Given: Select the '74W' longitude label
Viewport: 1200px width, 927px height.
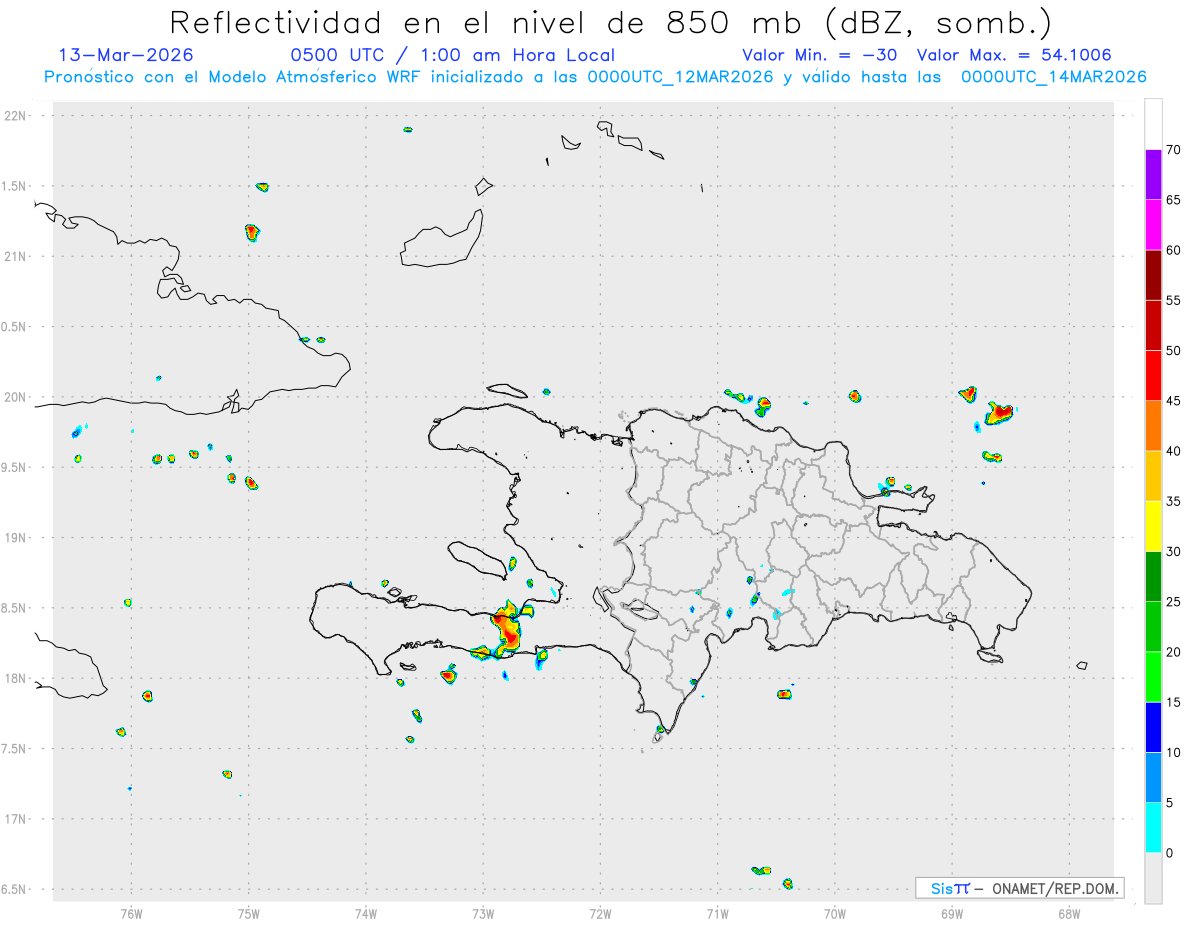Looking at the screenshot, I should (366, 914).
